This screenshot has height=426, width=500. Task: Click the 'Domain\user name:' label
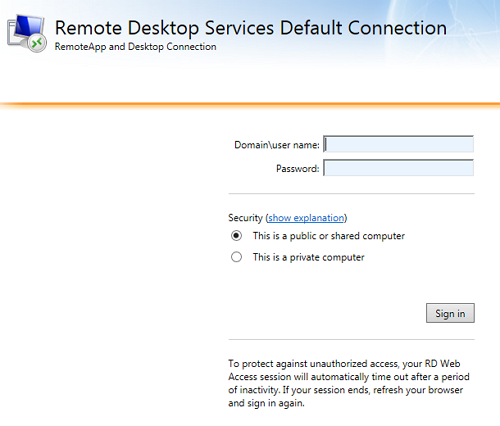(x=277, y=145)
